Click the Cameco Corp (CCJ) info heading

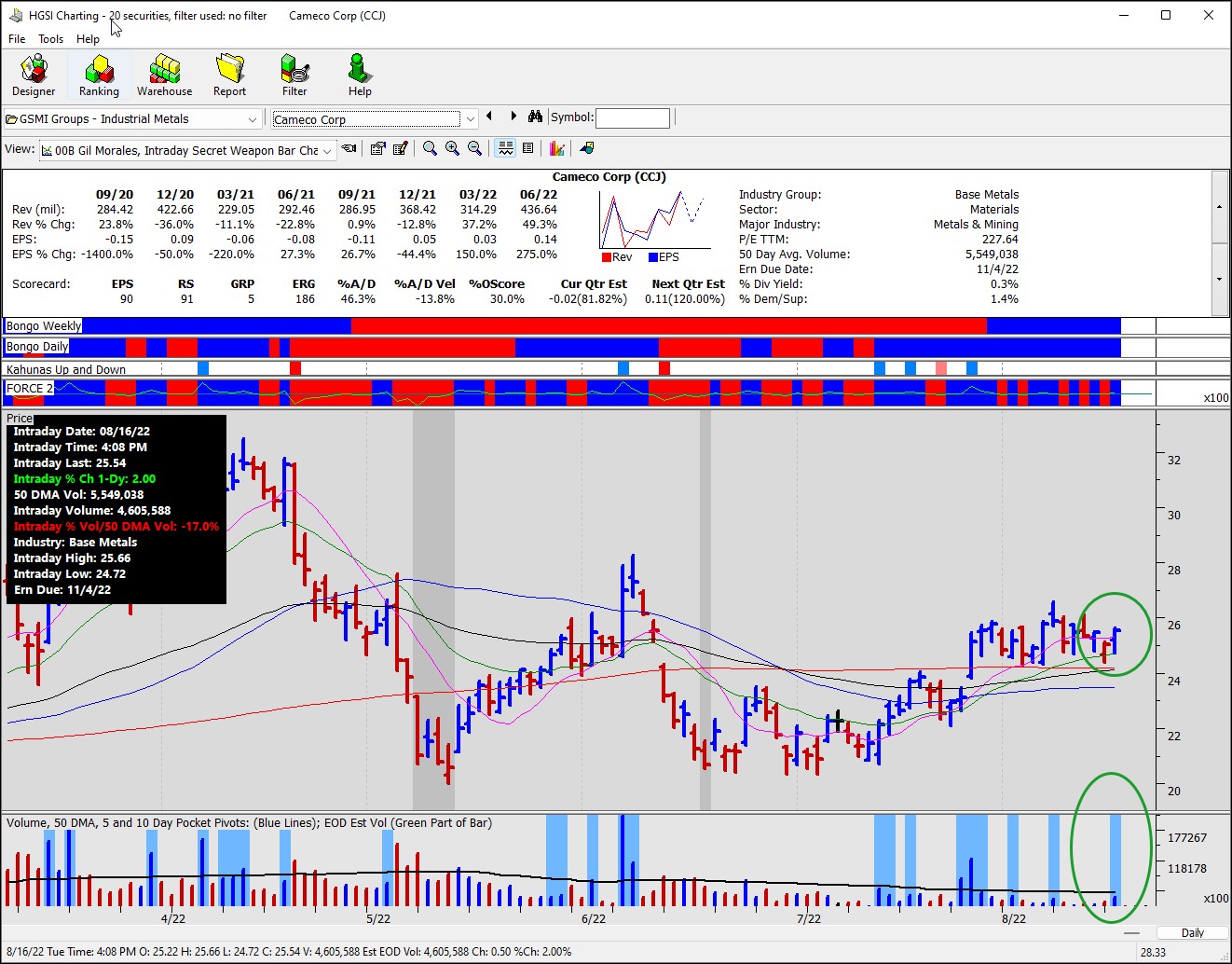[x=609, y=177]
